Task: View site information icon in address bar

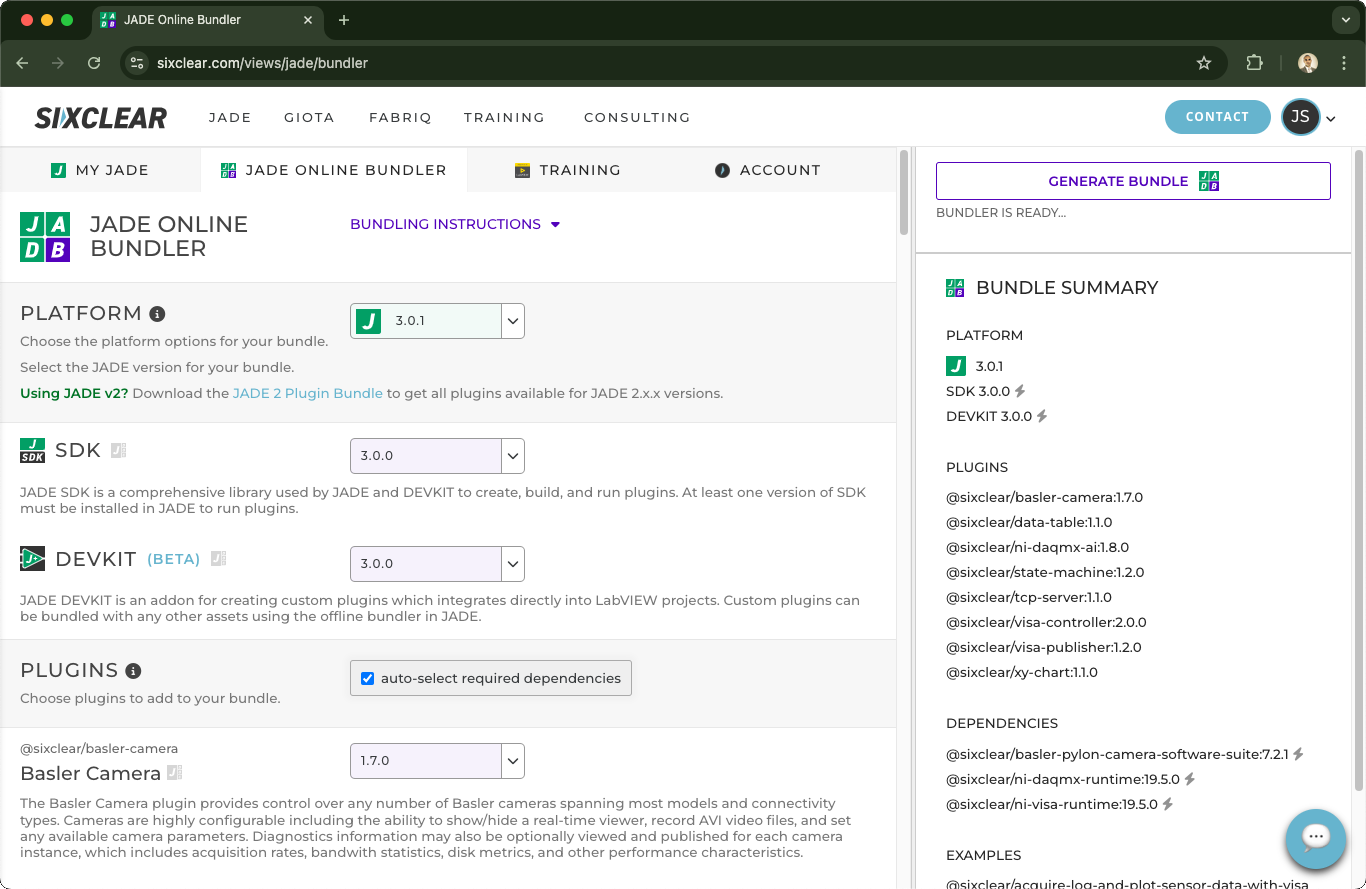Action: [138, 63]
